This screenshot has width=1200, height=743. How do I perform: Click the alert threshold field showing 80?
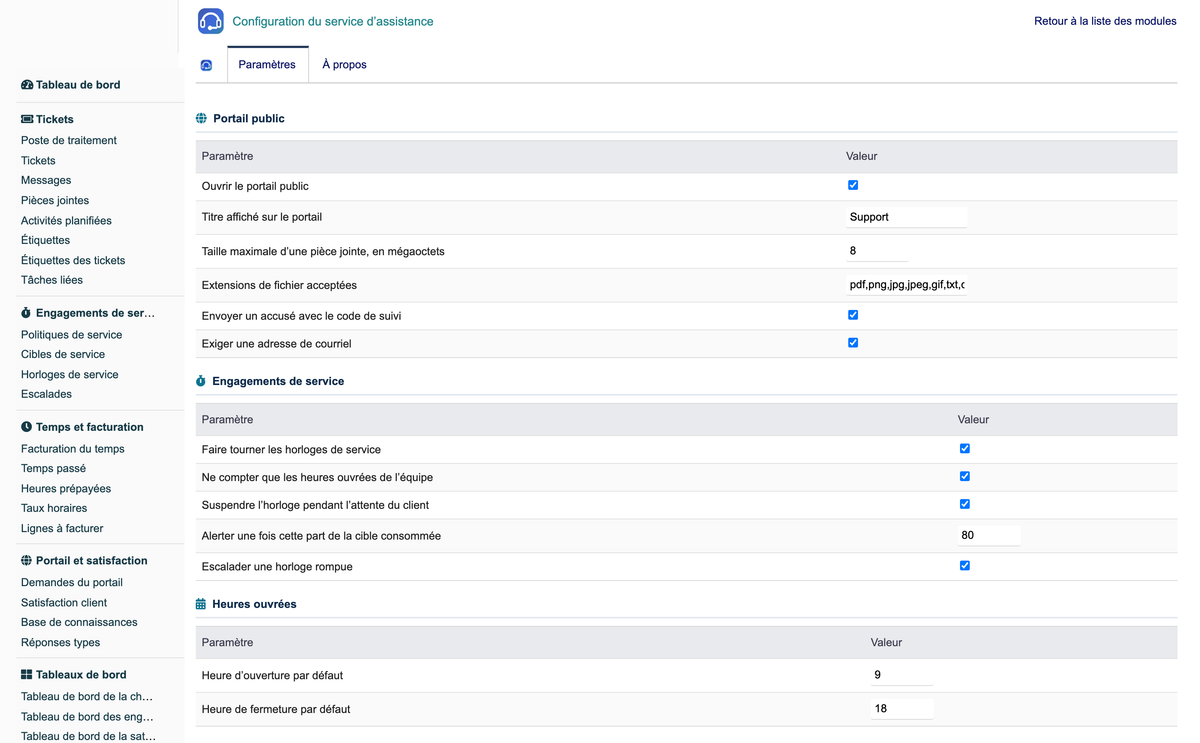tap(989, 535)
